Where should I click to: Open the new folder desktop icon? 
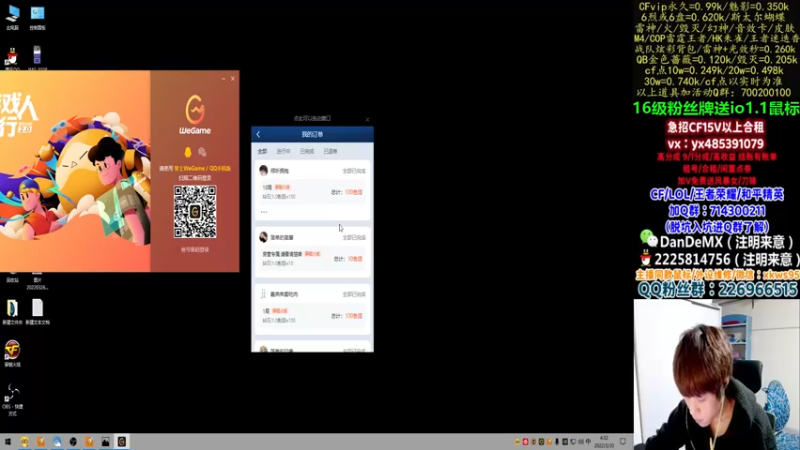pyautogui.click(x=12, y=312)
